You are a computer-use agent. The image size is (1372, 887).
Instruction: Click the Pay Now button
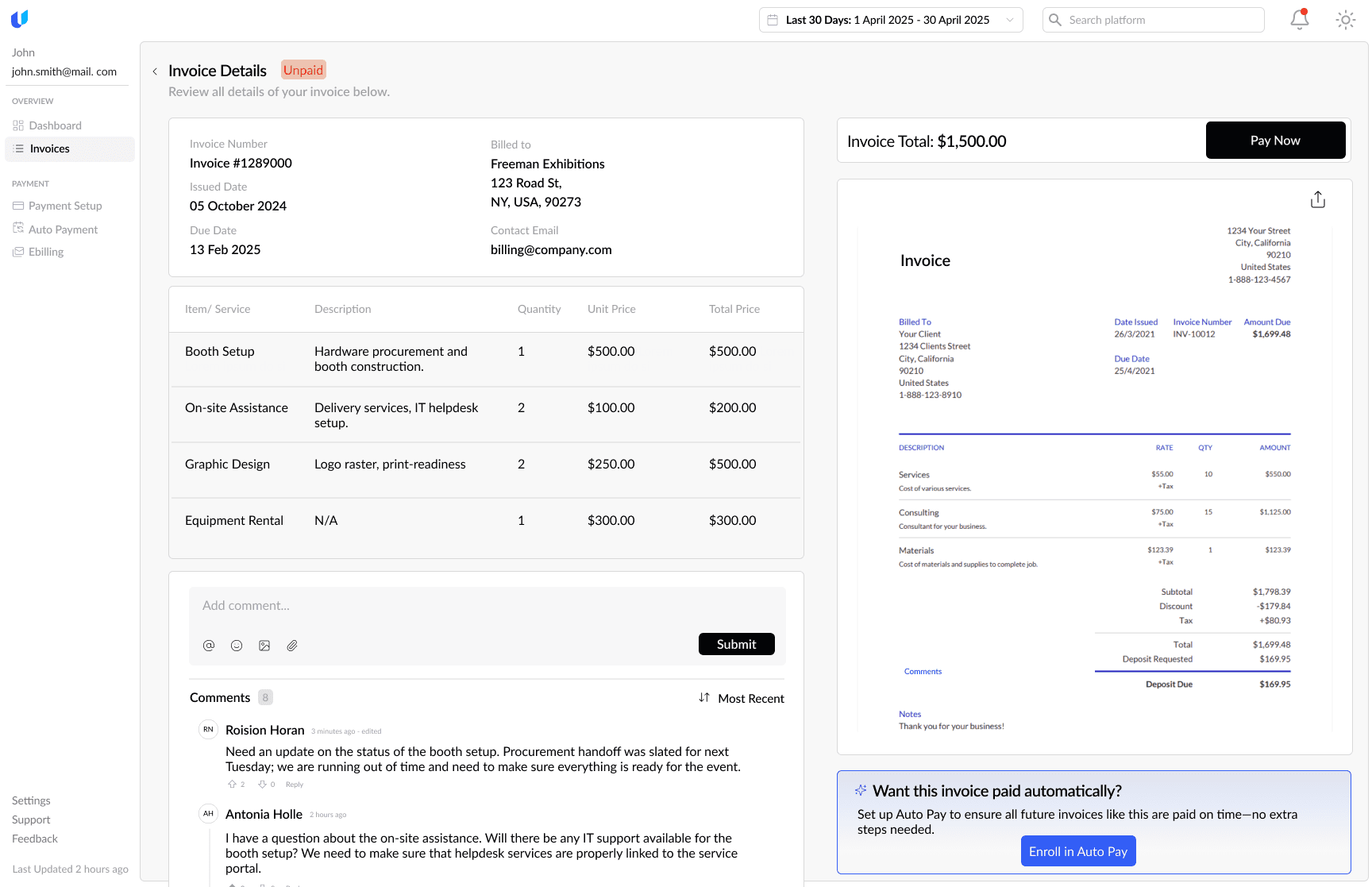(1275, 141)
